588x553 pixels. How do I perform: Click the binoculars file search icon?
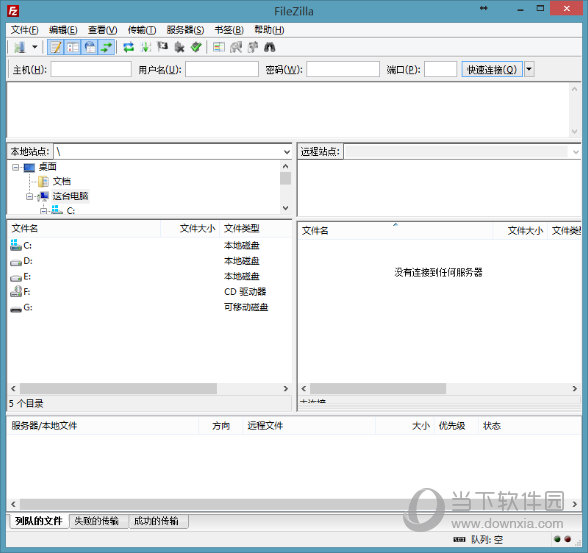click(x=270, y=47)
